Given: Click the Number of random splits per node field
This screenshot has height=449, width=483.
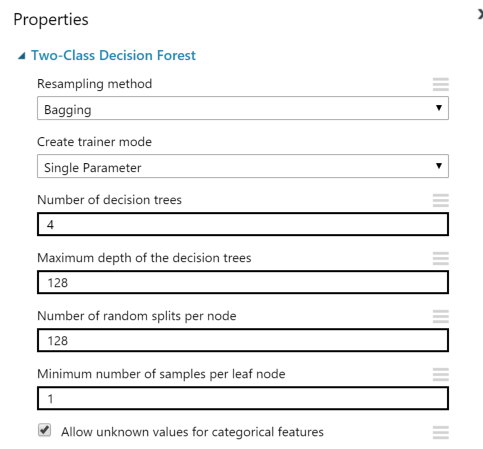Looking at the screenshot, I should (x=243, y=340).
